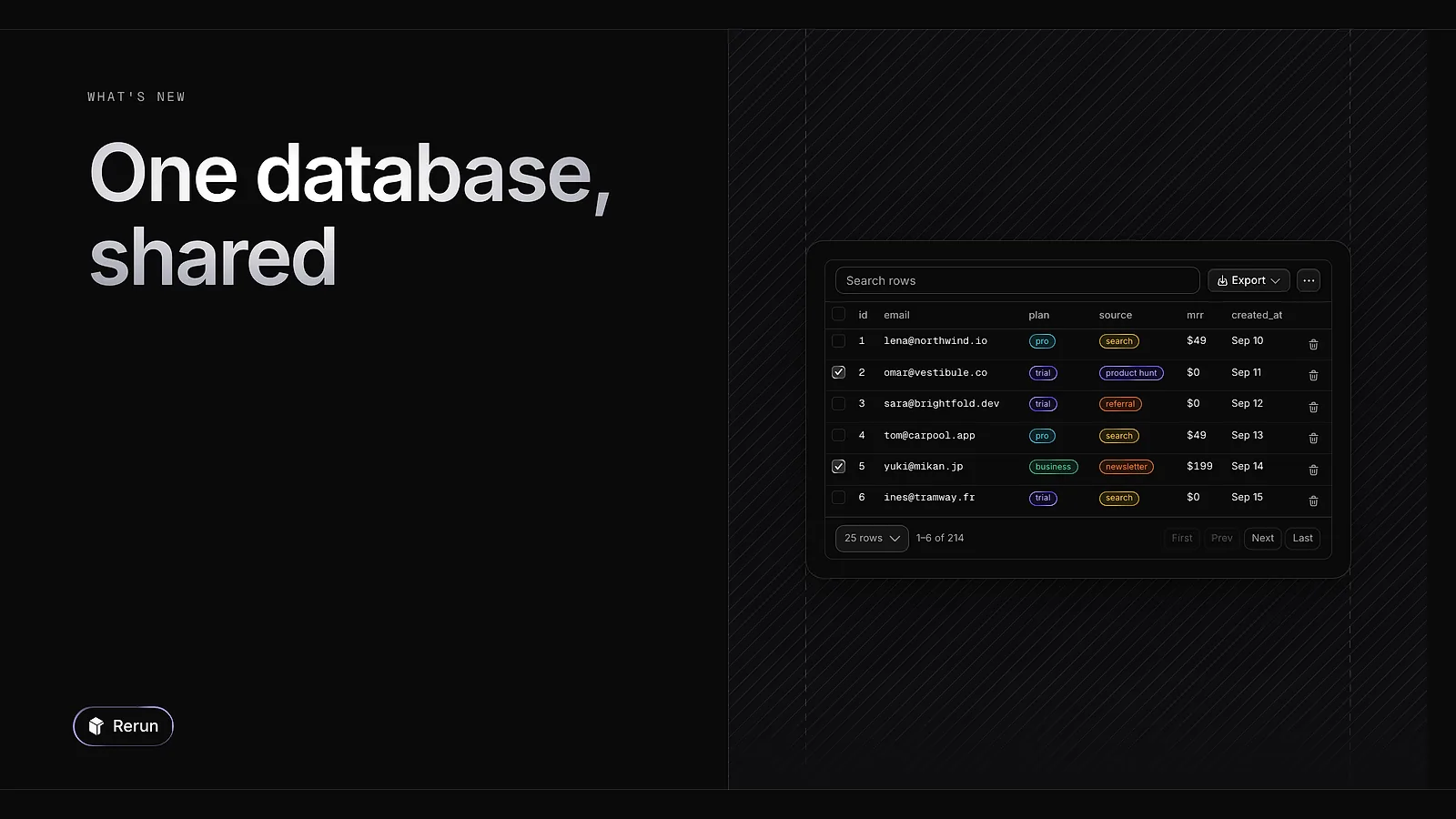Click the mrr column header

click(x=1195, y=315)
